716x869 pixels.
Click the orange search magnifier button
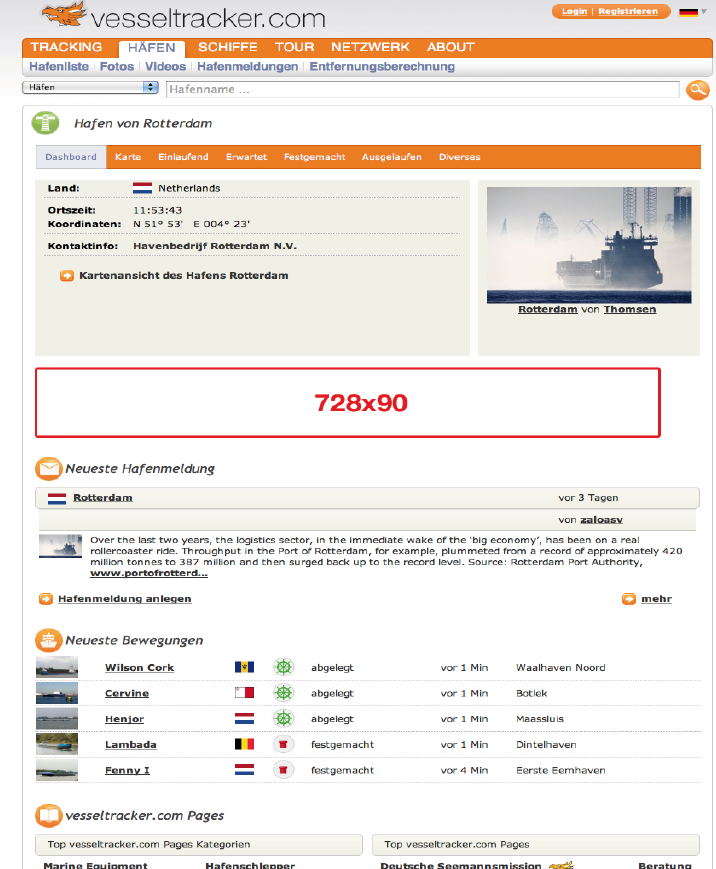tap(697, 90)
